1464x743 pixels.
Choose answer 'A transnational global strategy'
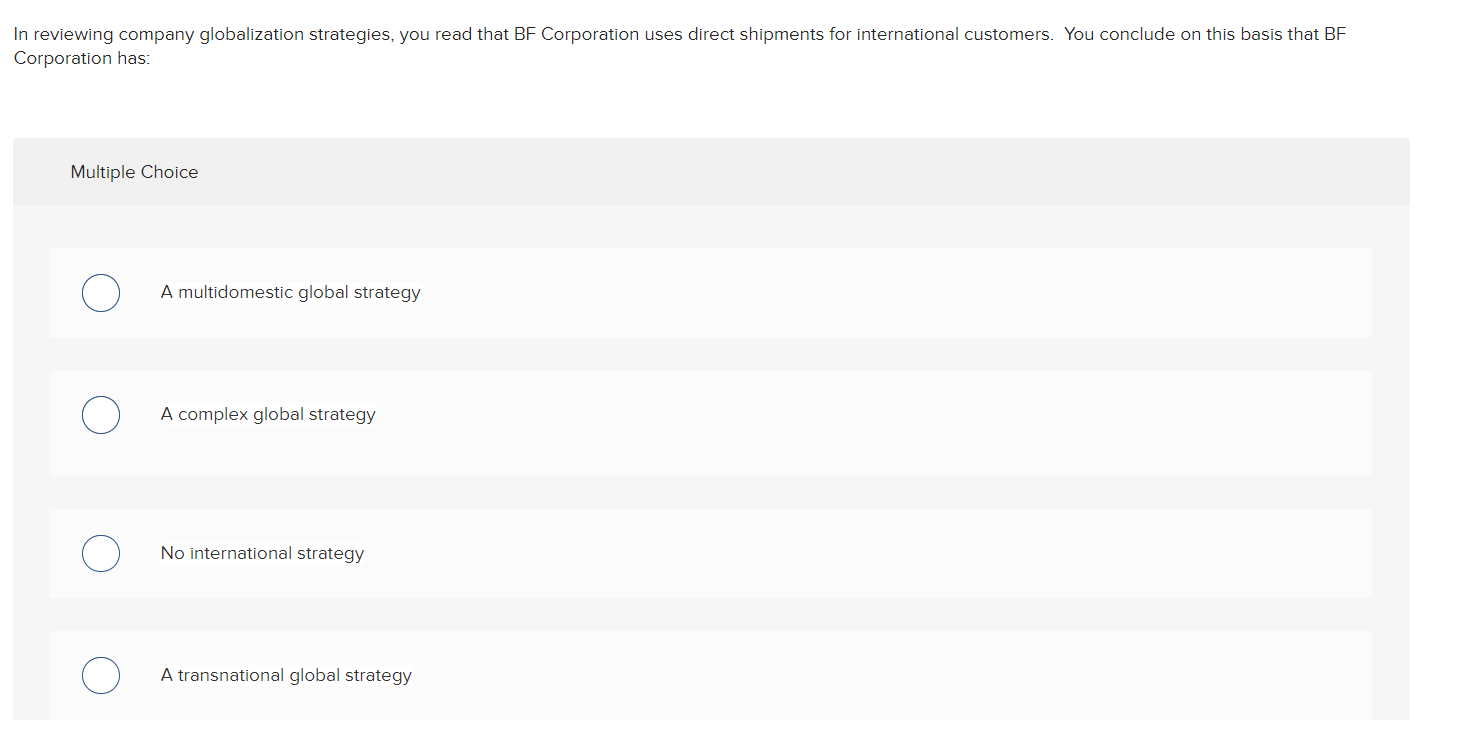pyautogui.click(x=286, y=675)
